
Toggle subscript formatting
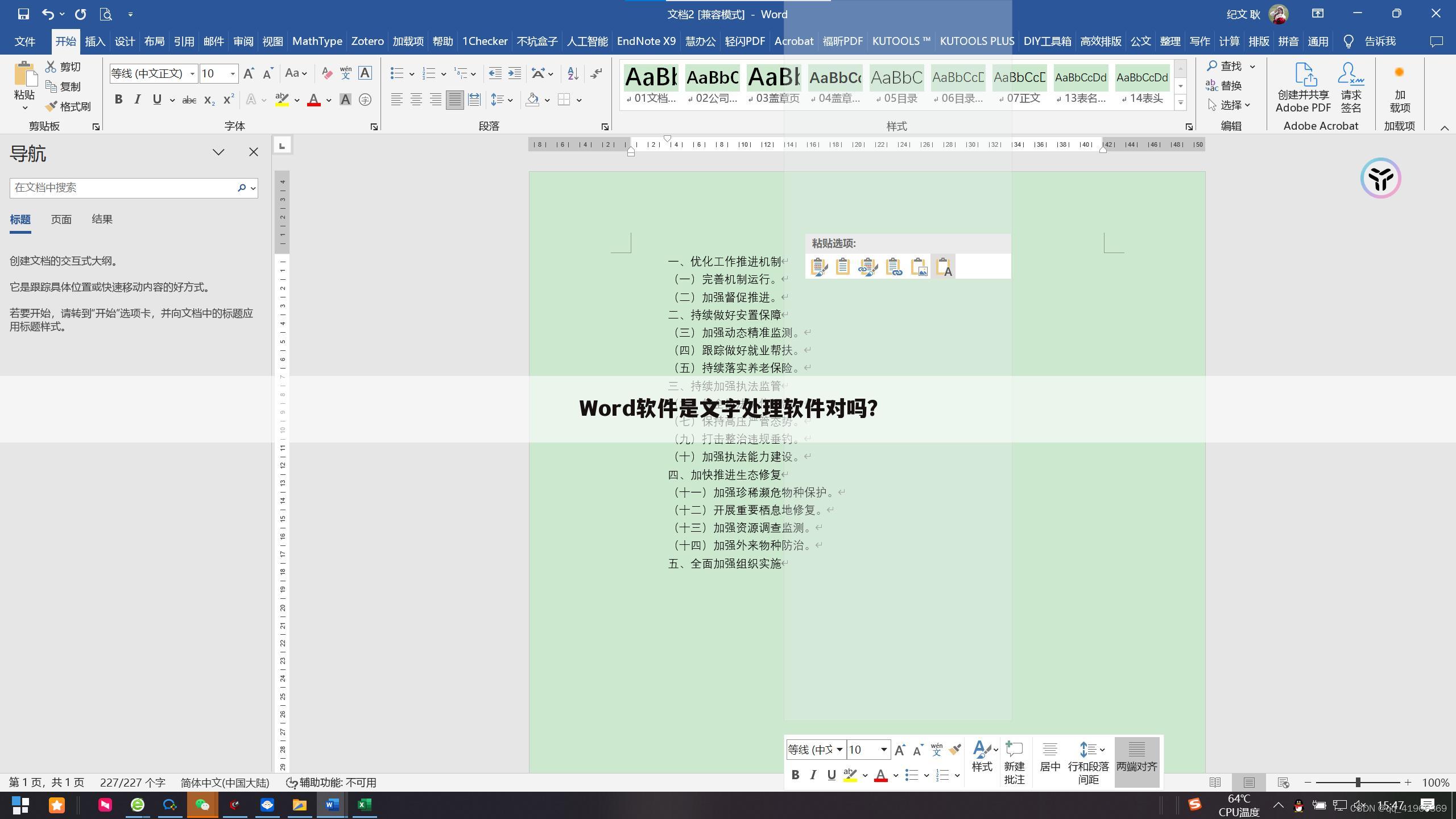pyautogui.click(x=209, y=101)
